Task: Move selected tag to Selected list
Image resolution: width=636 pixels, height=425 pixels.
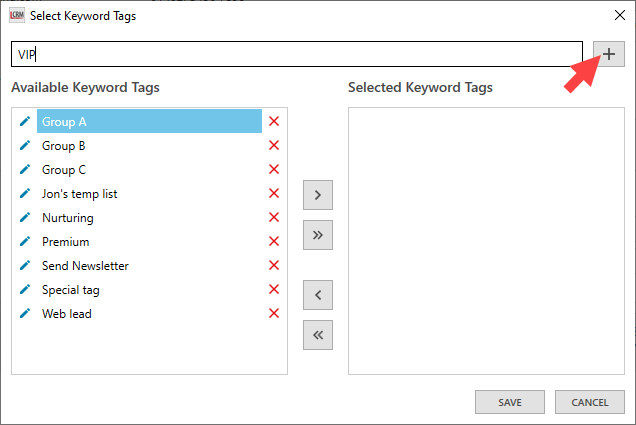Action: point(317,195)
